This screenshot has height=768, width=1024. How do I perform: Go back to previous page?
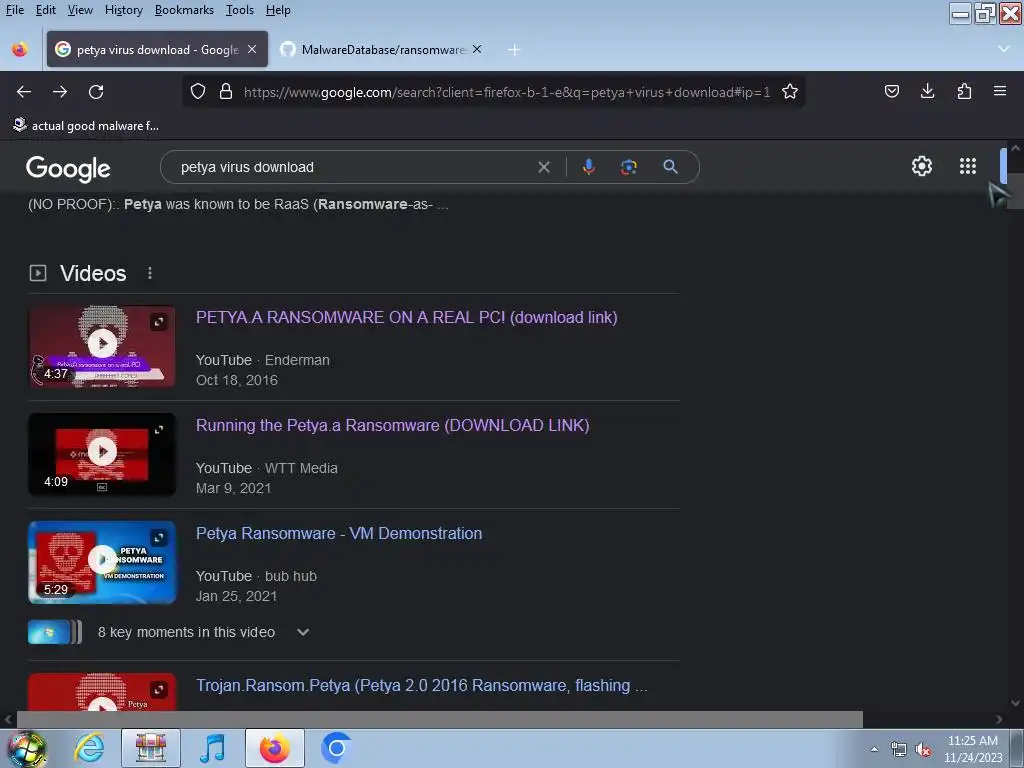tap(24, 92)
